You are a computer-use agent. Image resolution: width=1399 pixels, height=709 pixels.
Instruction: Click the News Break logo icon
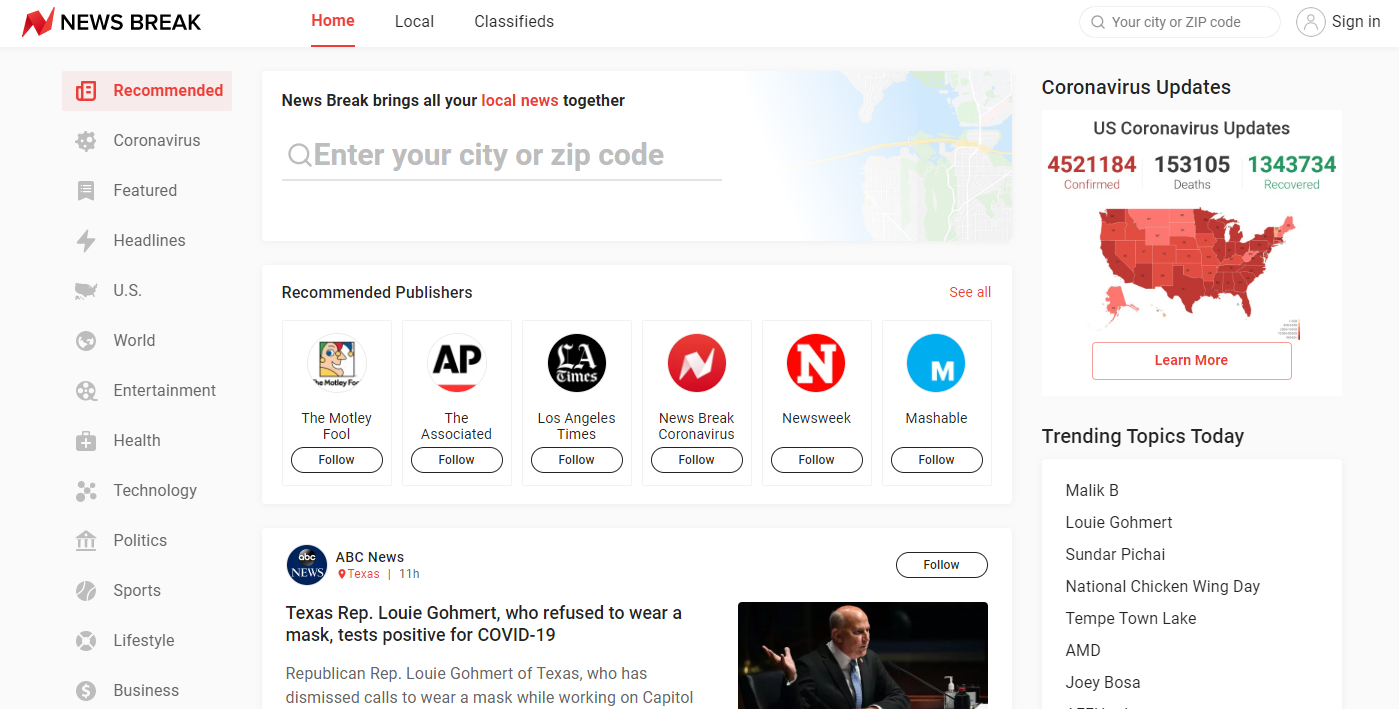pos(38,22)
